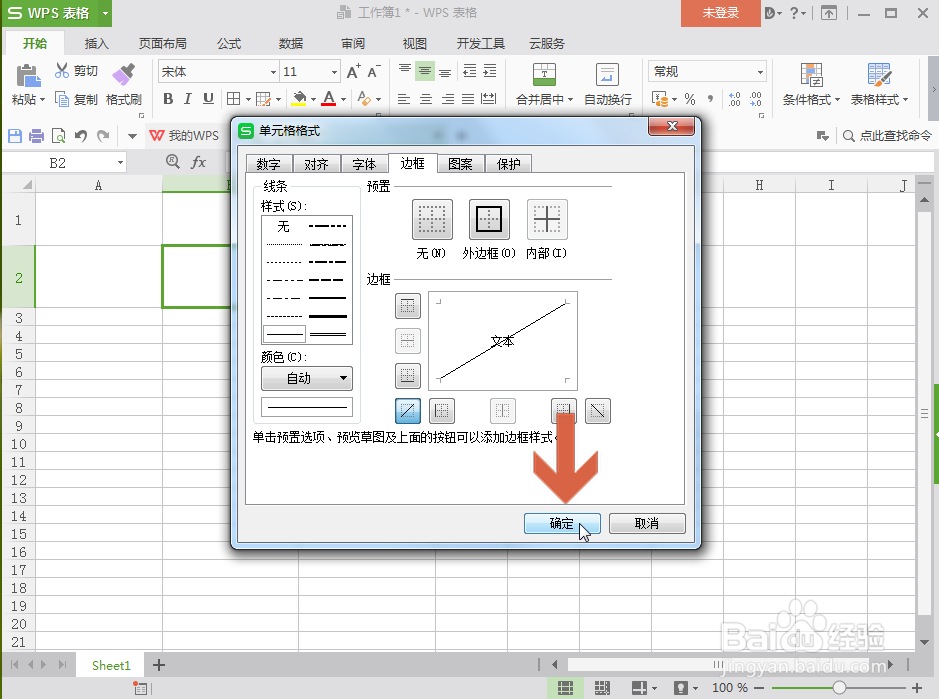
Task: Click the Cut (剪切) scissors icon
Action: 62,71
